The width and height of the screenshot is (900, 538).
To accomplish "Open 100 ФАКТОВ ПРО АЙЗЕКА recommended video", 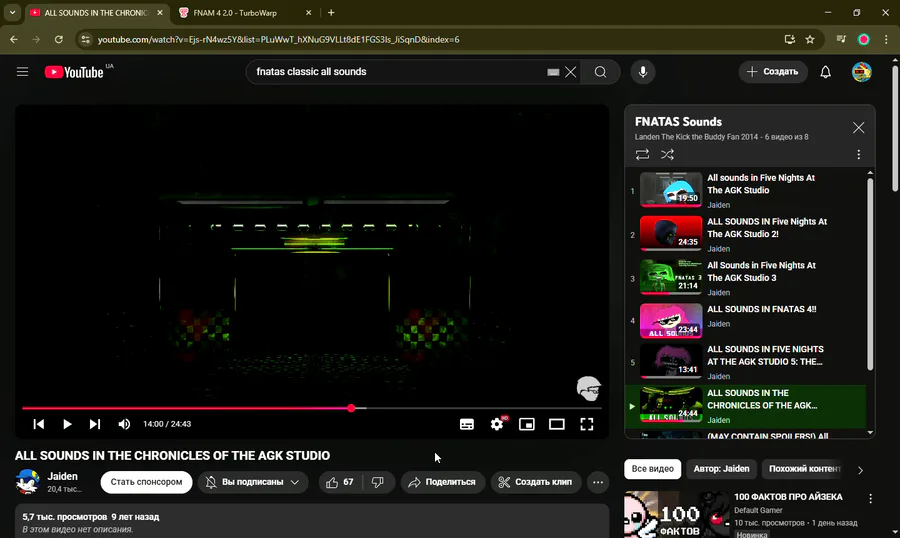I will tap(788, 497).
